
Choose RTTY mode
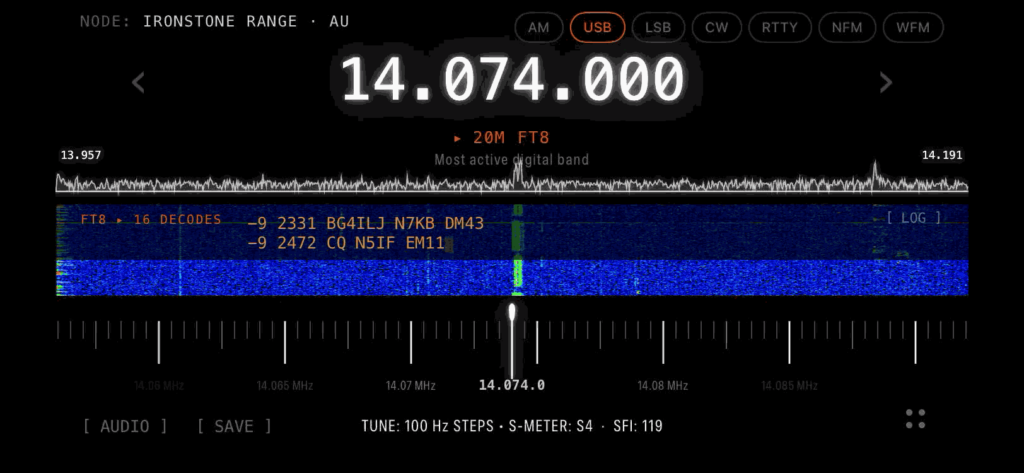tap(780, 27)
